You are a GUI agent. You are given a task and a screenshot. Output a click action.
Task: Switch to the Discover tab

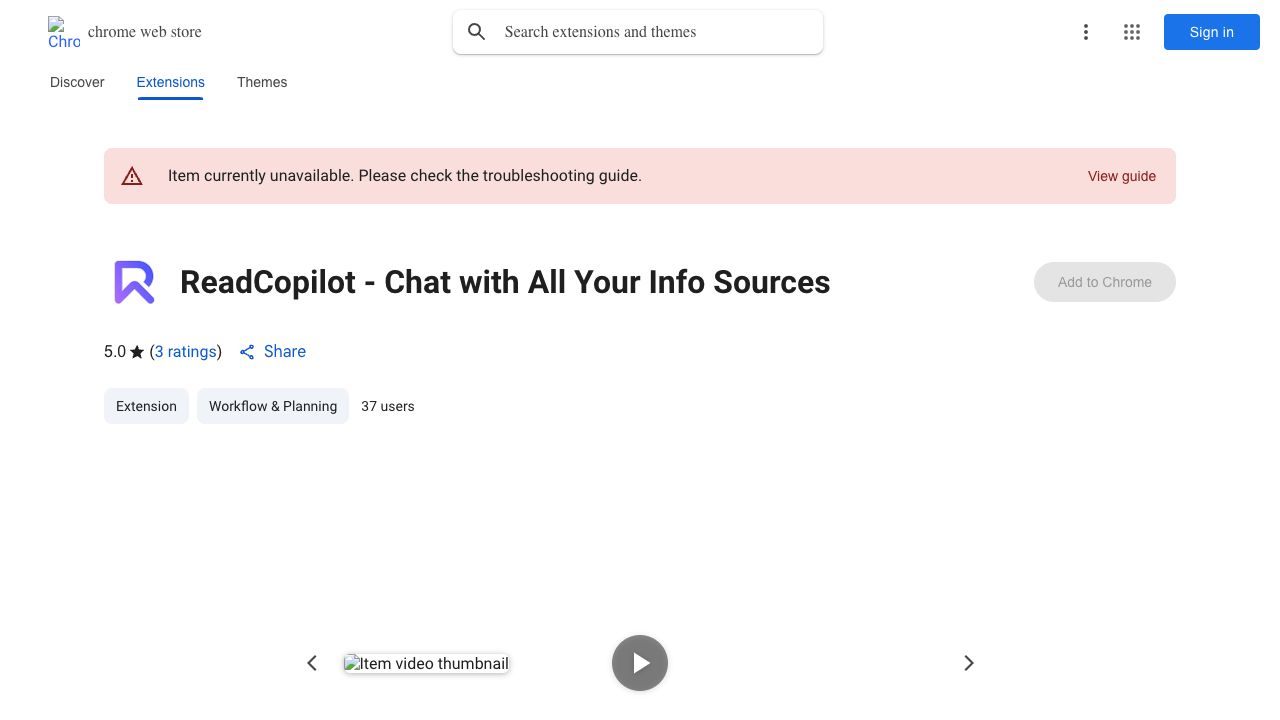coord(77,82)
